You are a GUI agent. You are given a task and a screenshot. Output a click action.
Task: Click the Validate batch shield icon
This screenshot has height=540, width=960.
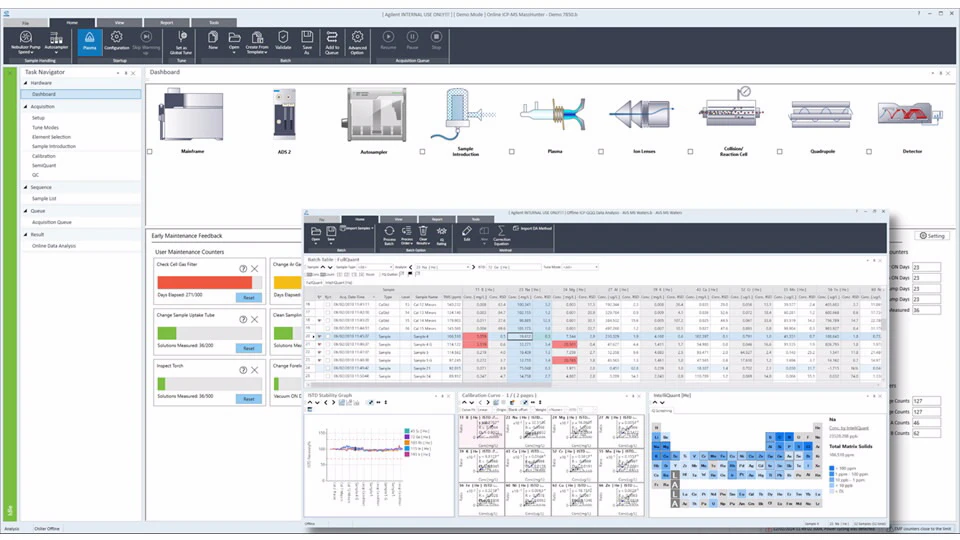(x=283, y=40)
